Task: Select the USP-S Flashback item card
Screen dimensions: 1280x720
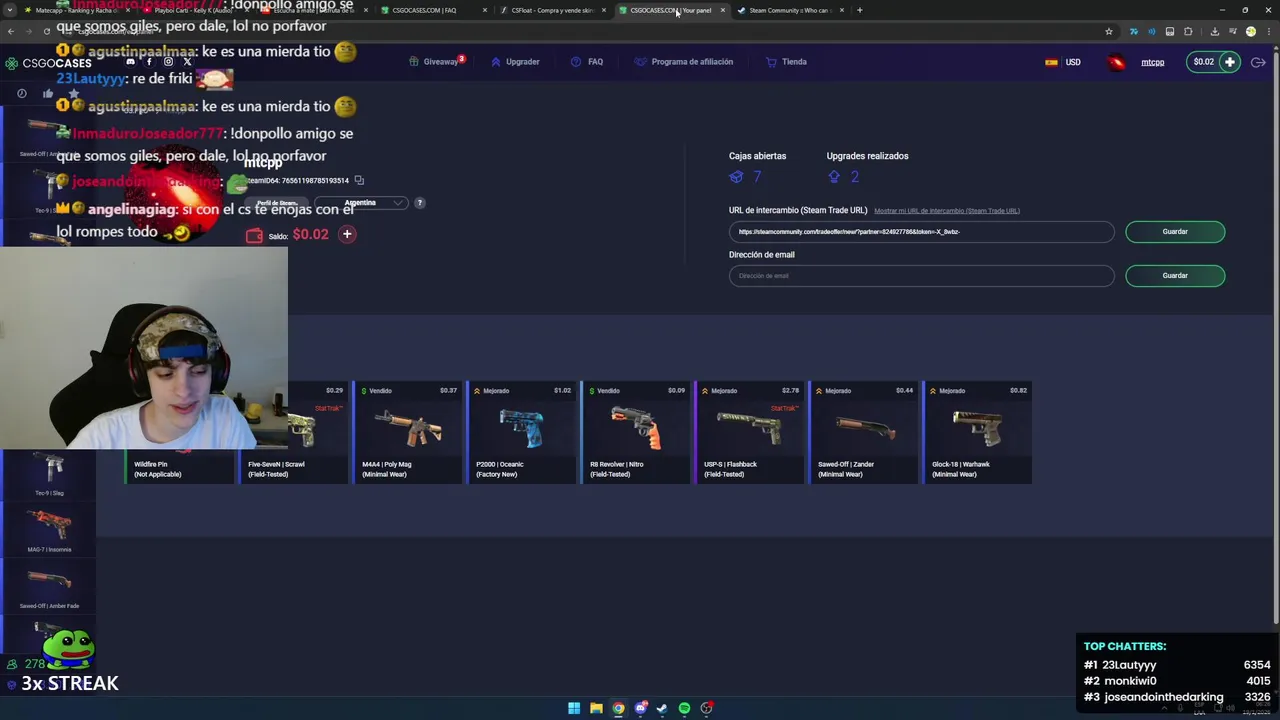Action: [x=750, y=432]
